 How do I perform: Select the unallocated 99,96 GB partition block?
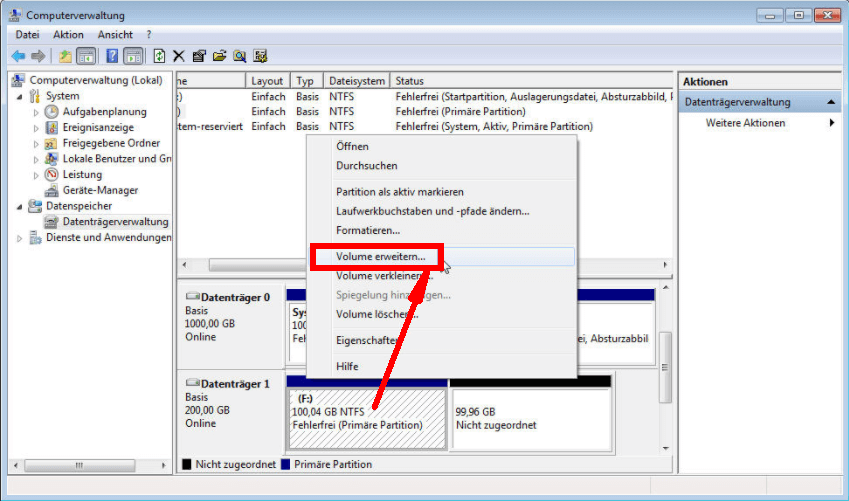click(530, 417)
